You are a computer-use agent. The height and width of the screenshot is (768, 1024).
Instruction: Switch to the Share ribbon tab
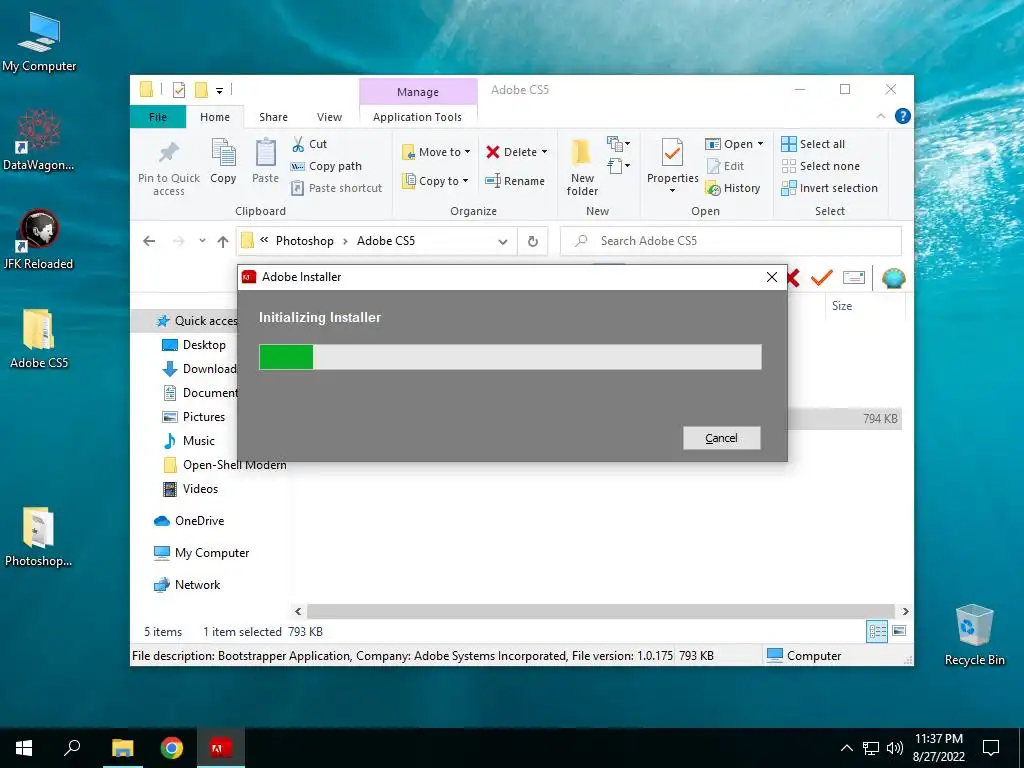273,117
